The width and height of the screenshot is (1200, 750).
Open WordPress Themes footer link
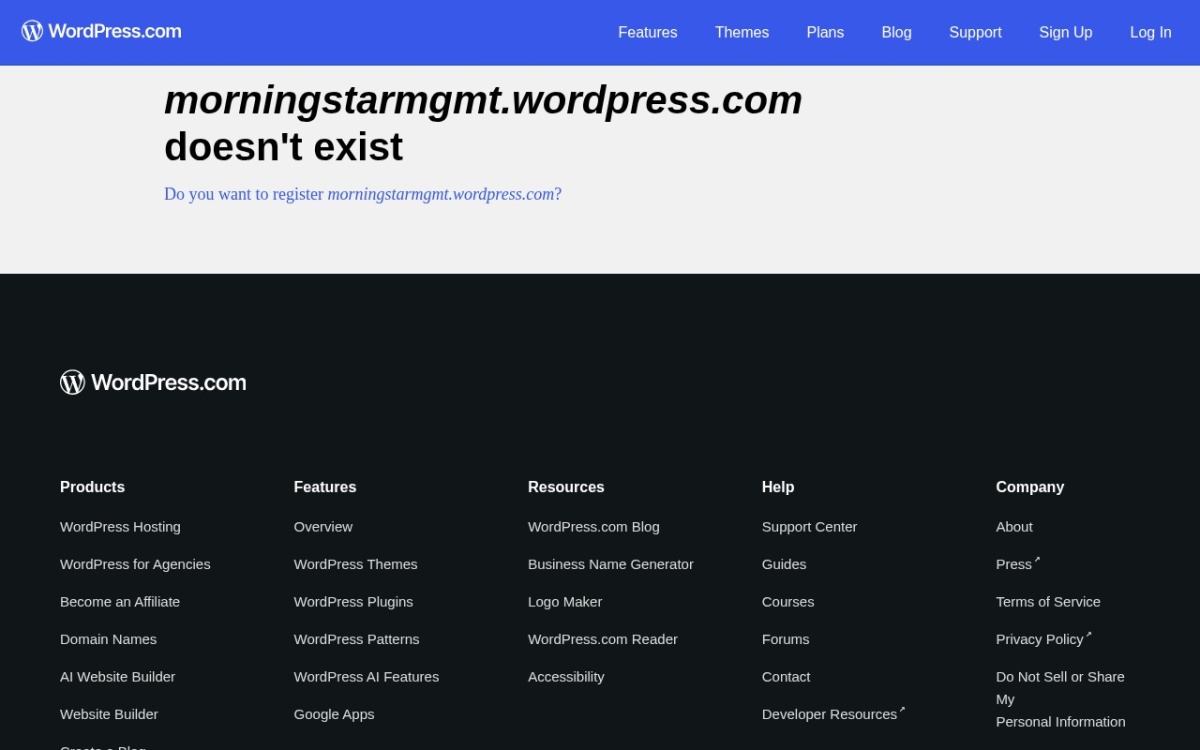355,564
